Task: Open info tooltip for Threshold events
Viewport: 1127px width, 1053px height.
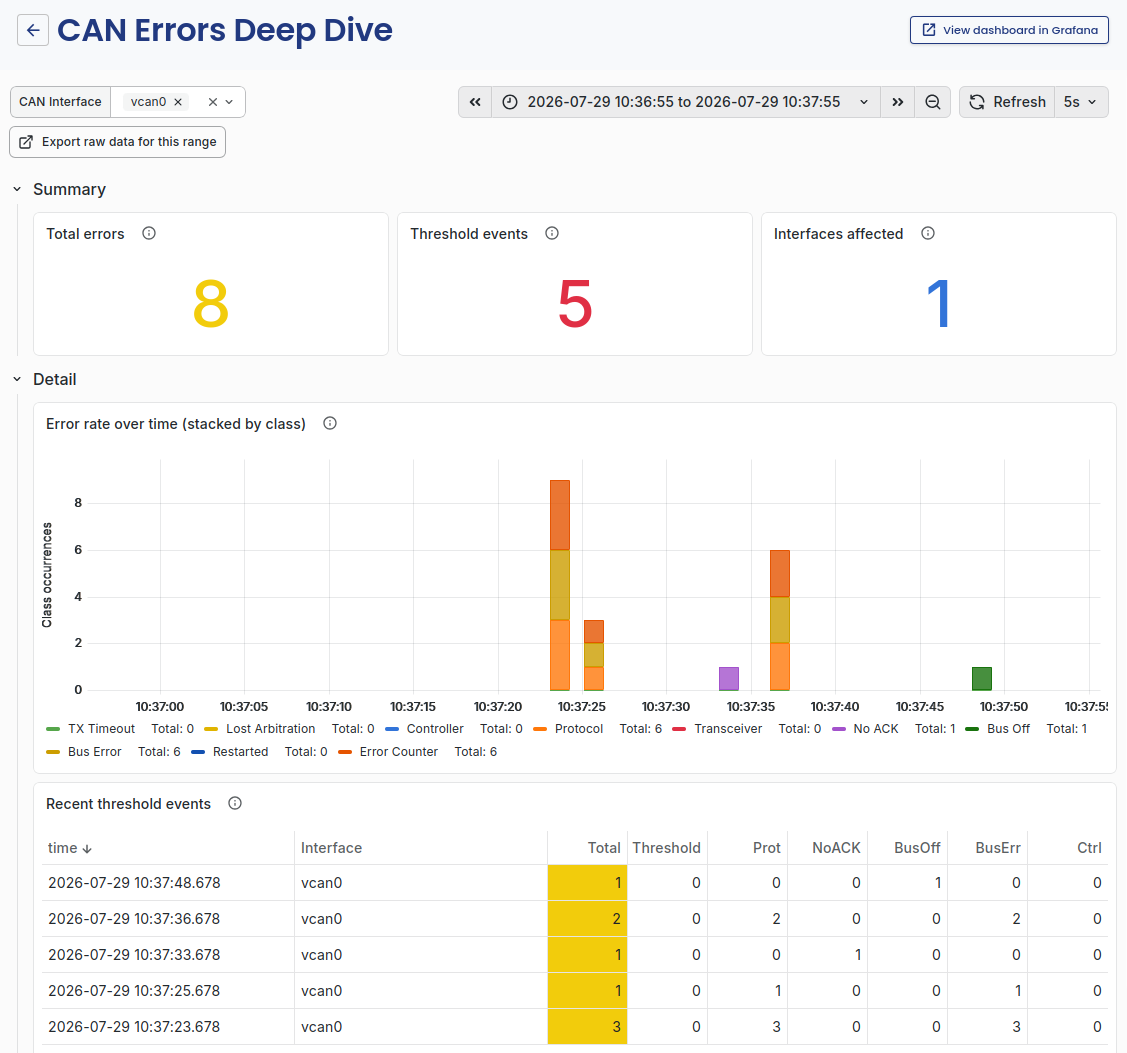Action: 552,233
